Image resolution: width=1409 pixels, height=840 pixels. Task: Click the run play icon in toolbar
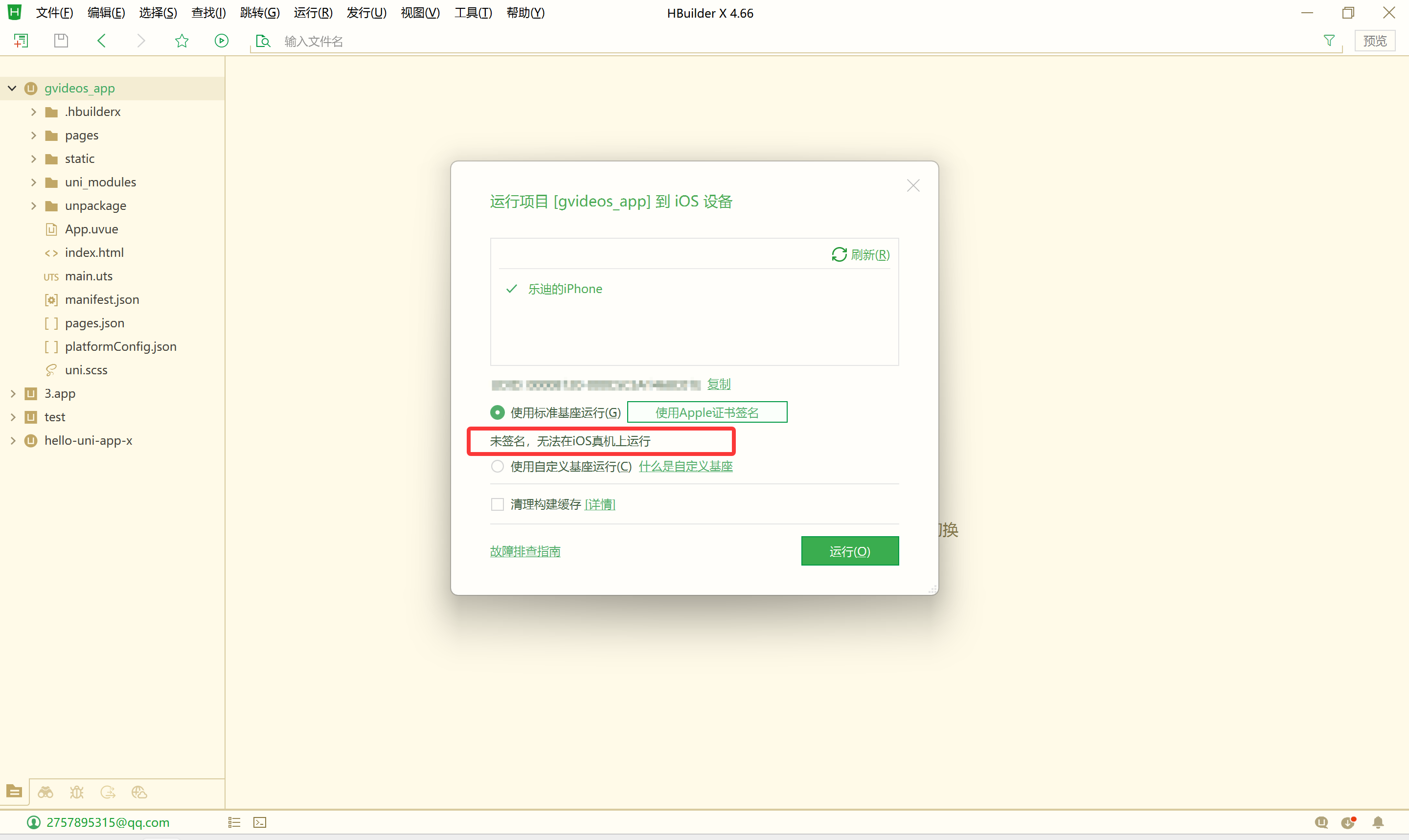221,41
